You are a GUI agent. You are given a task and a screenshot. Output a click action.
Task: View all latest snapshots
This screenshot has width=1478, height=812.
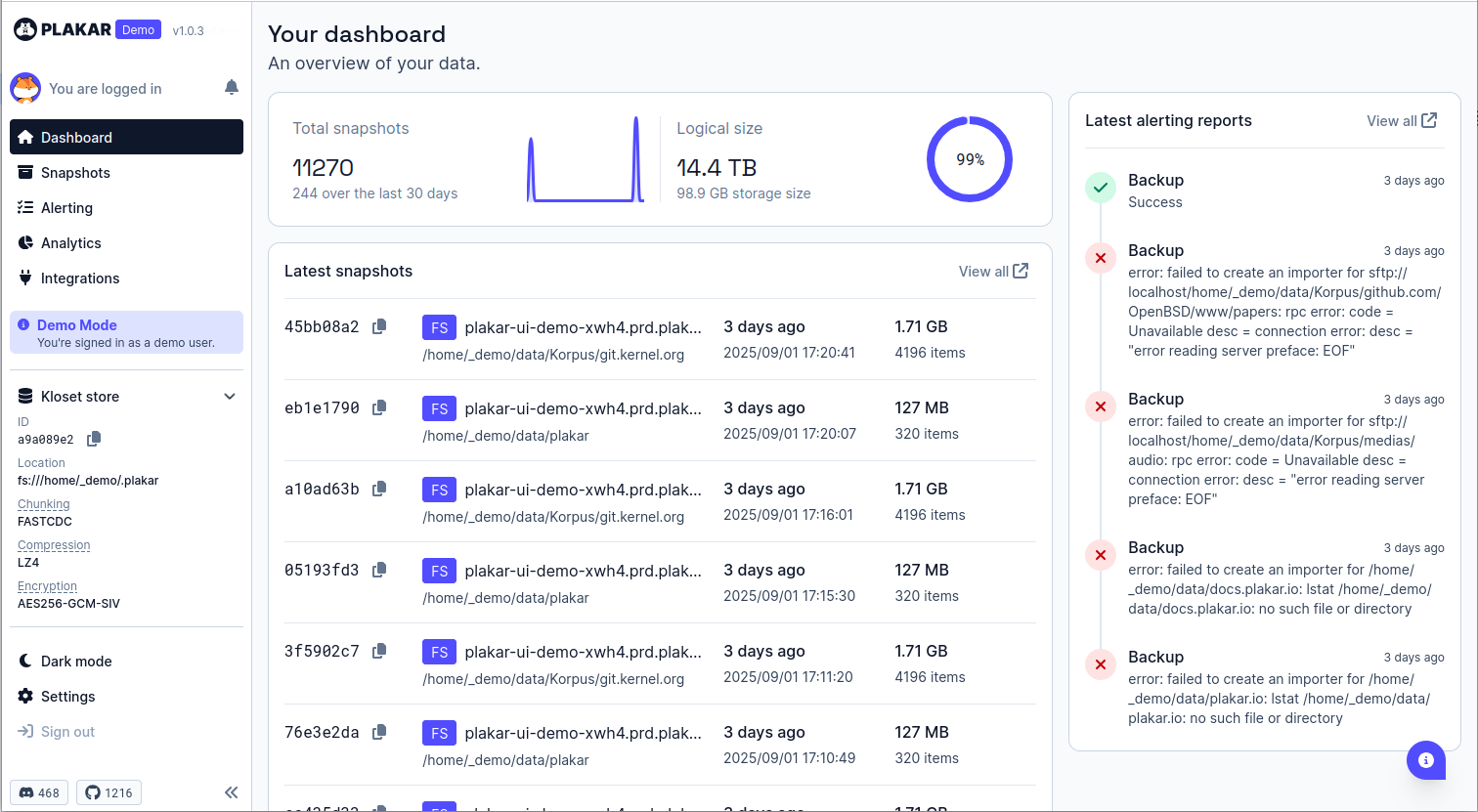[x=993, y=272]
